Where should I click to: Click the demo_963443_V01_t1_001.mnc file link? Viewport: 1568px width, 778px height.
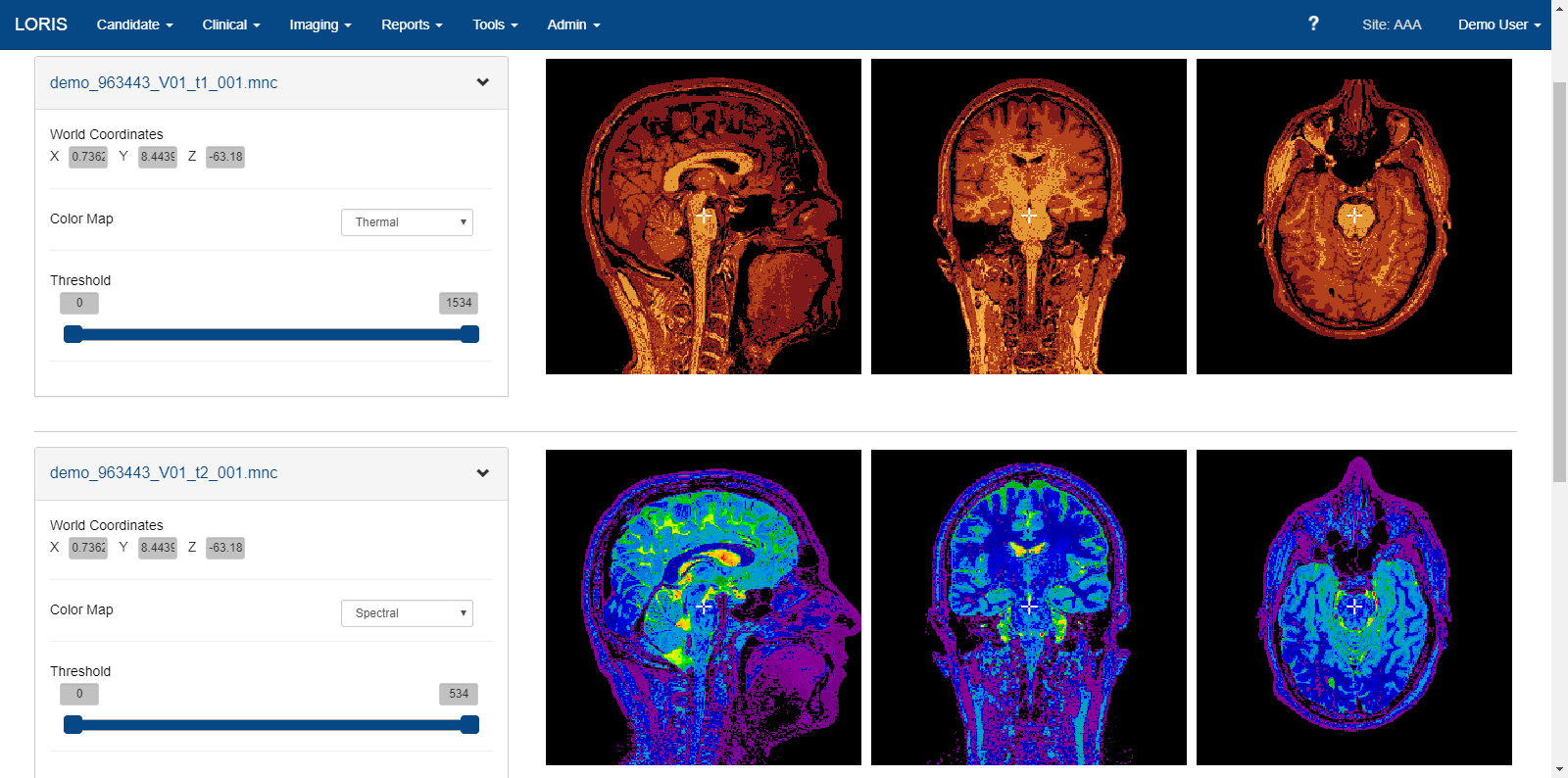164,82
